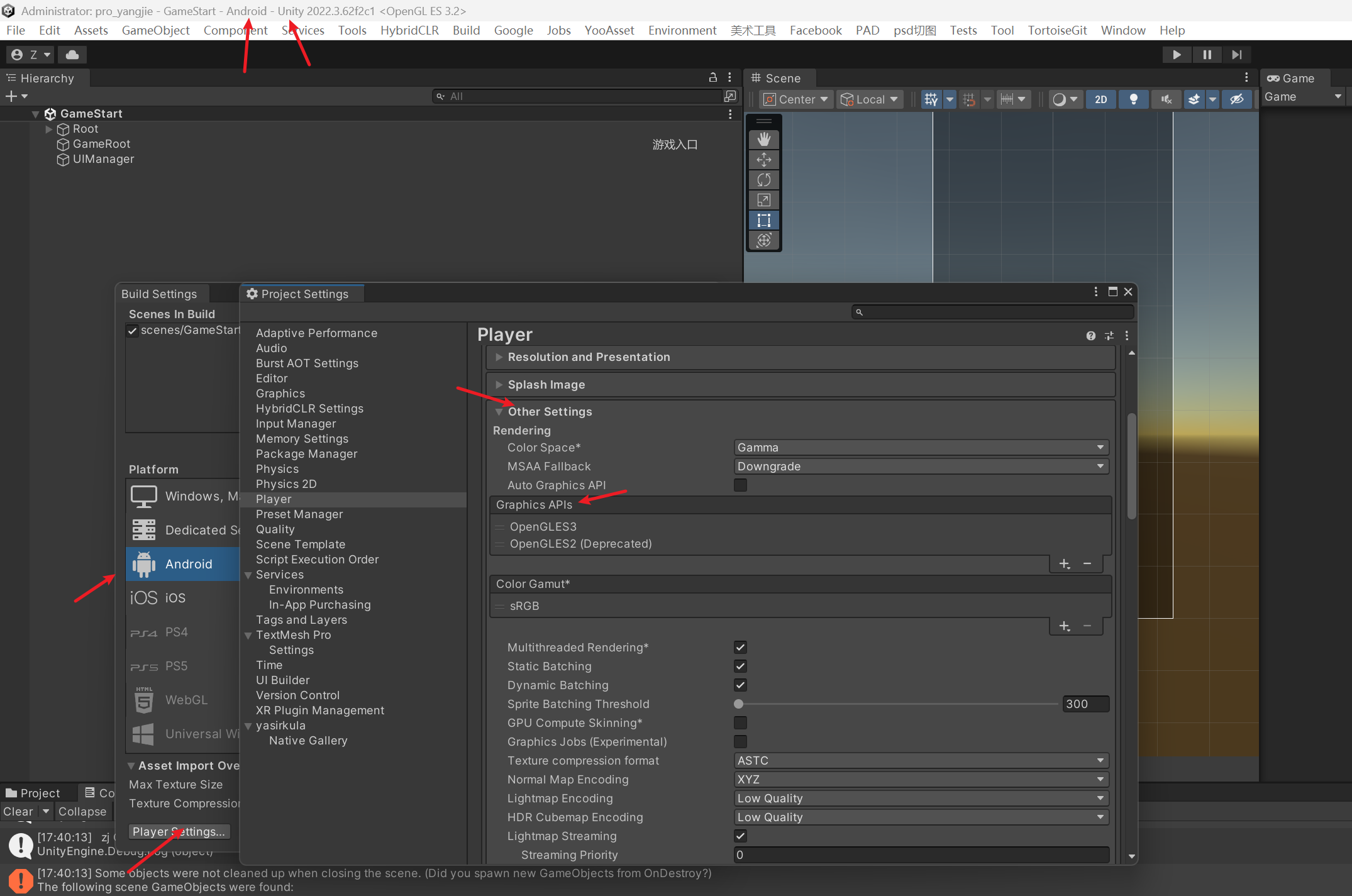
Task: Open the Texture compression format dropdown
Action: point(920,760)
